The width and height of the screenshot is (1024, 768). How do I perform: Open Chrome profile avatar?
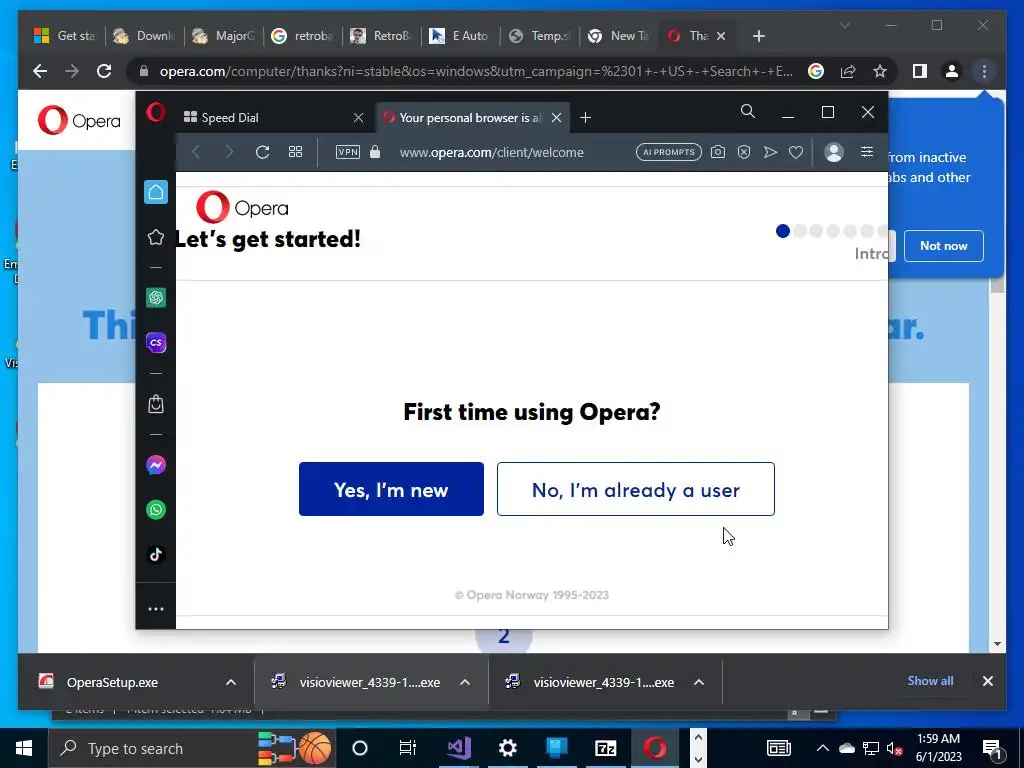point(952,71)
